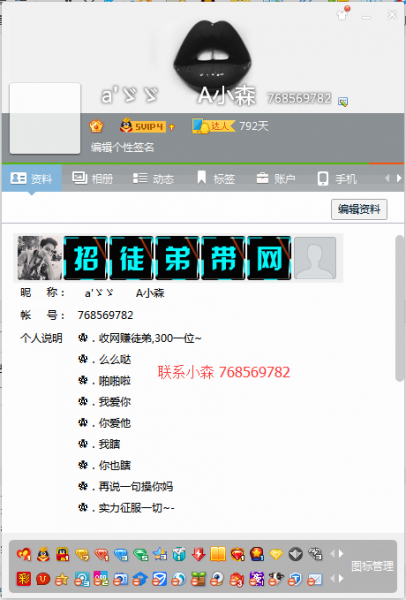Image resolution: width=406 pixels, height=600 pixels.
Task: Click the red 彩 lottery icon
Action: pos(24,579)
